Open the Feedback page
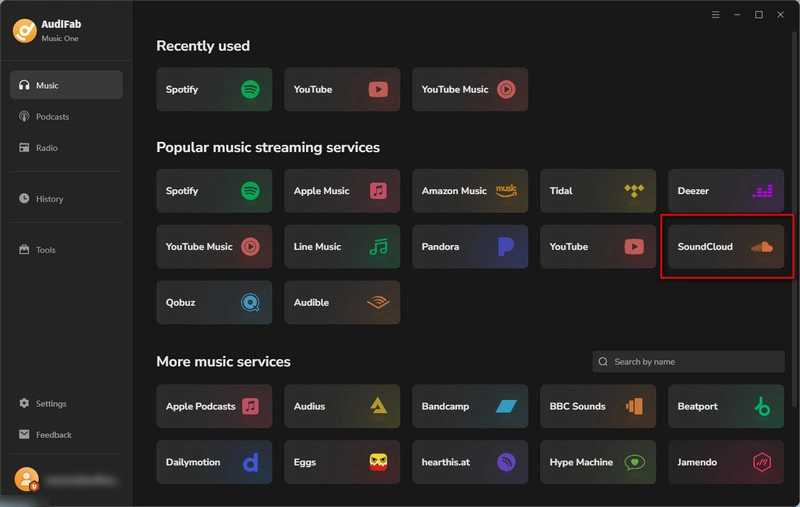The width and height of the screenshot is (800, 507). 66,435
